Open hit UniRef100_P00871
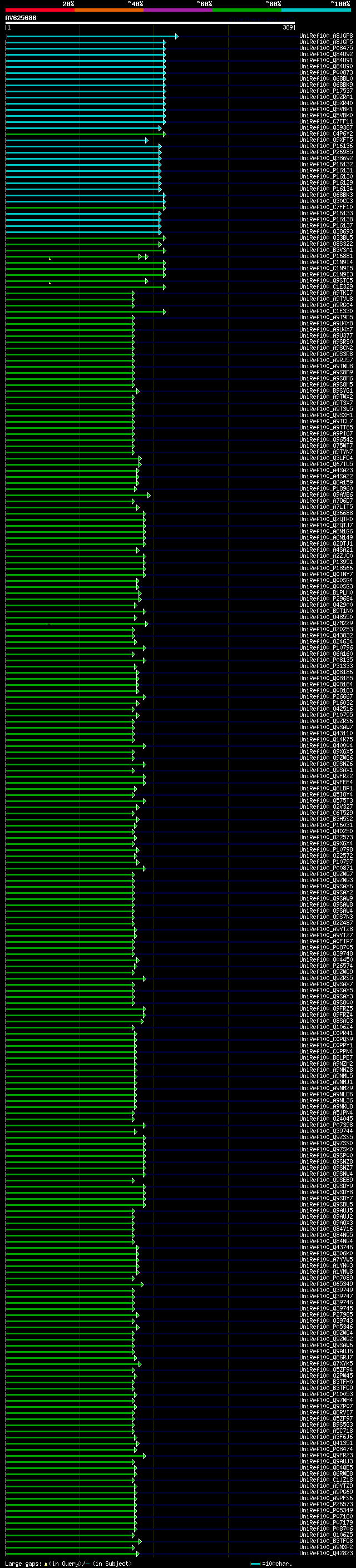 pos(326,867)
